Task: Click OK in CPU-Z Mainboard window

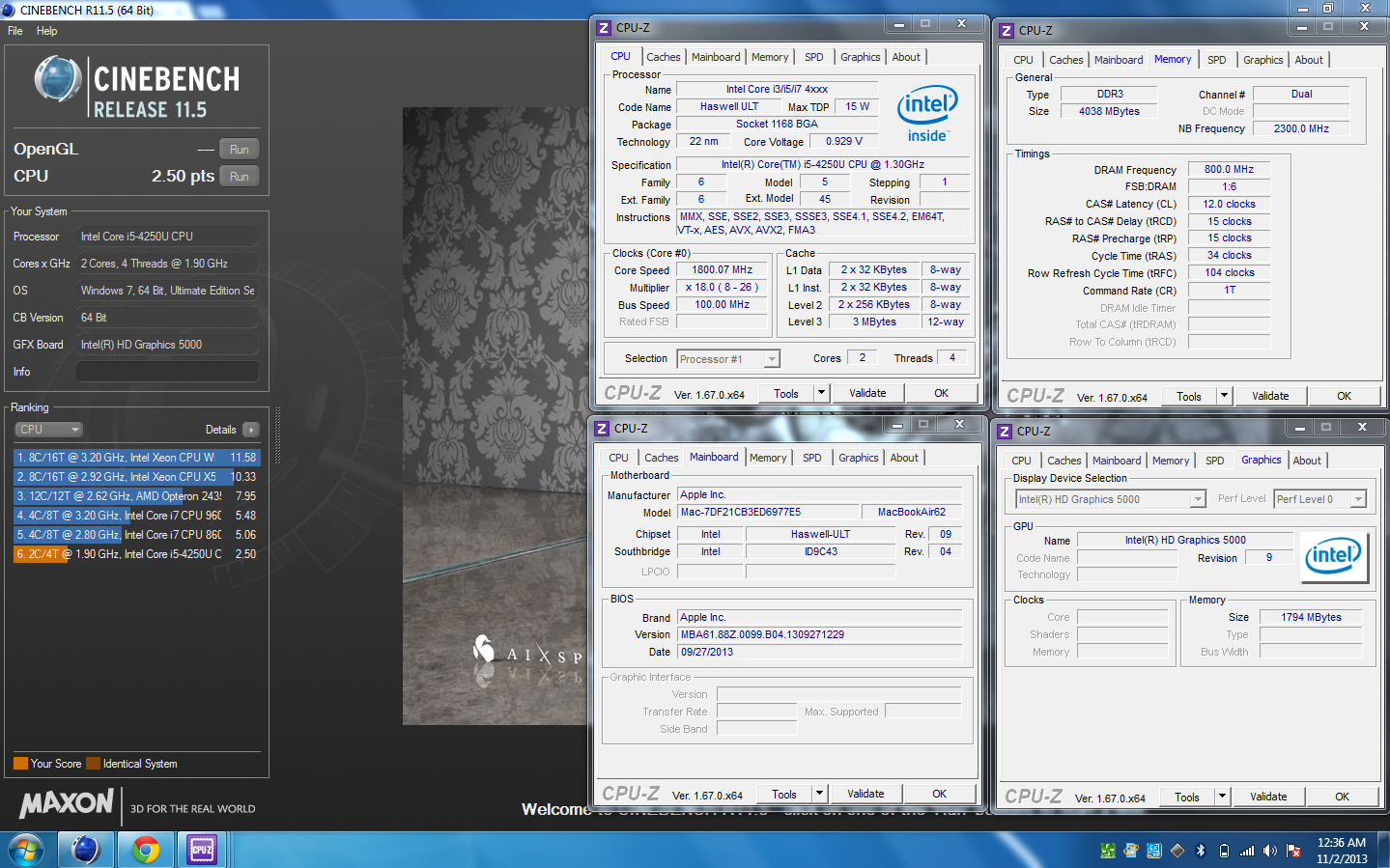Action: [x=939, y=794]
